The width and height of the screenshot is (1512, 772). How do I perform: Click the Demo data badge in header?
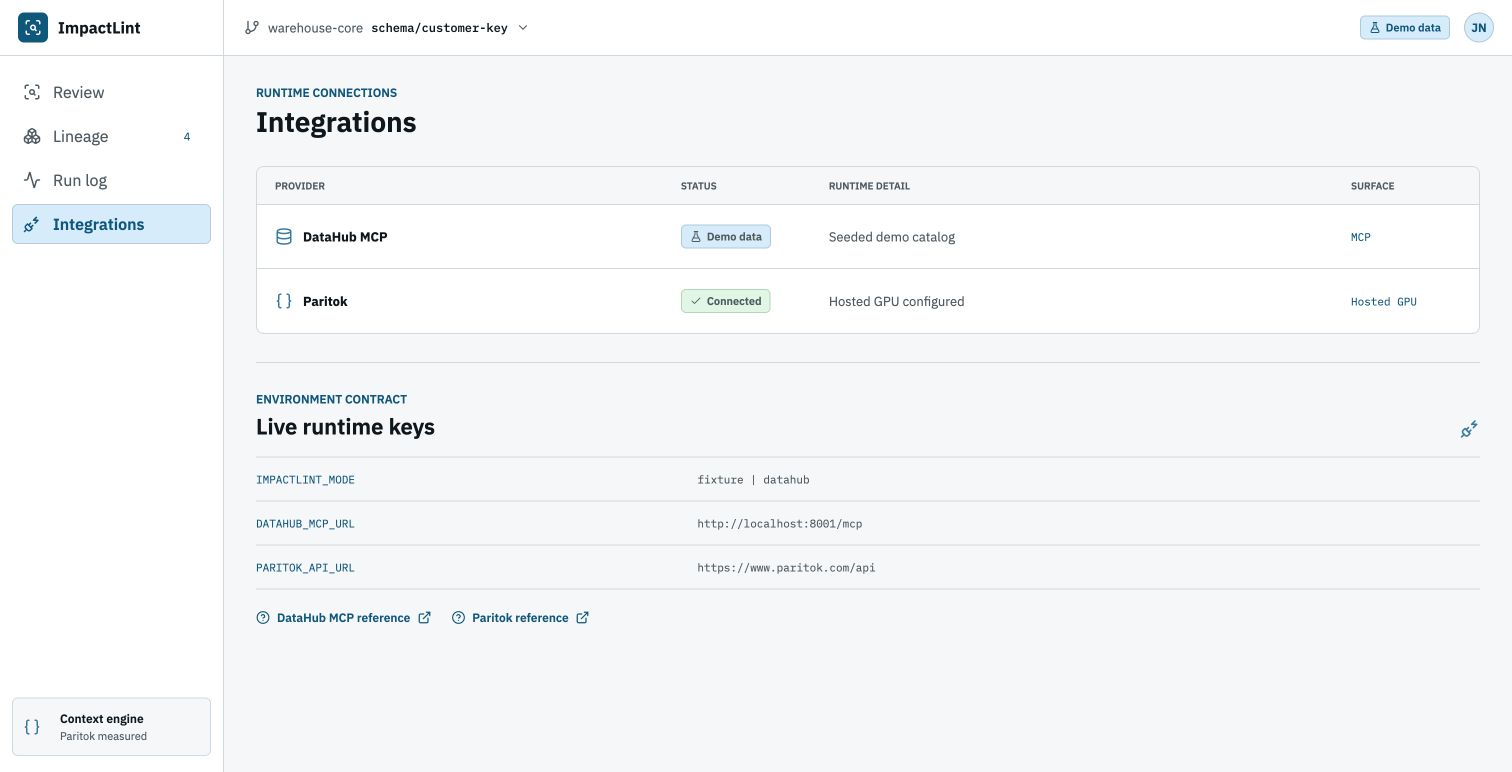1404,28
